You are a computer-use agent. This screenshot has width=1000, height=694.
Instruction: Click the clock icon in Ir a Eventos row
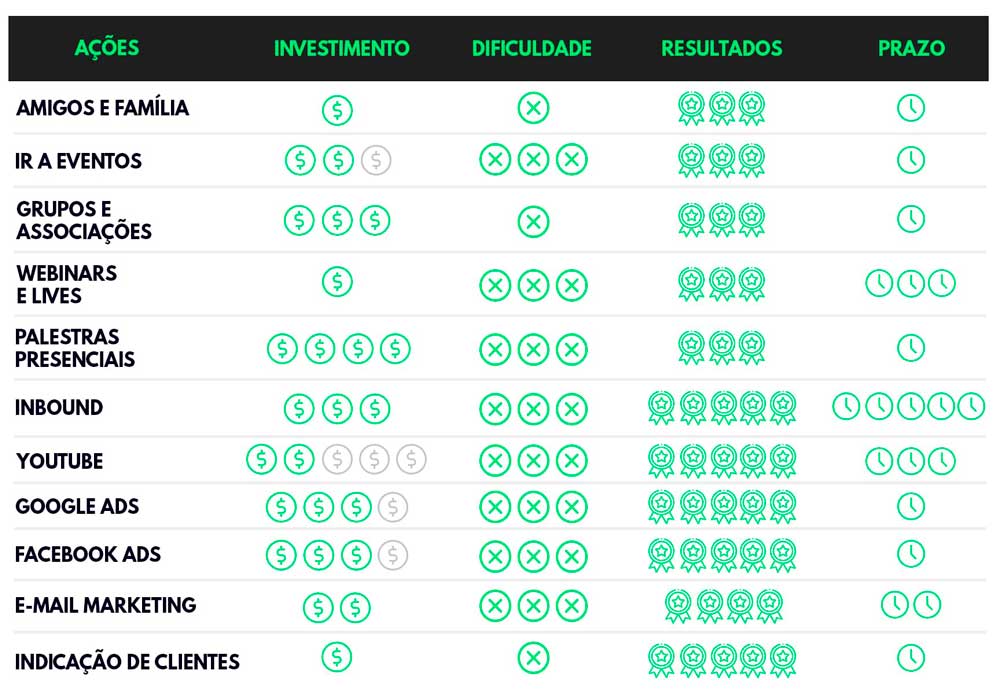coord(911,159)
